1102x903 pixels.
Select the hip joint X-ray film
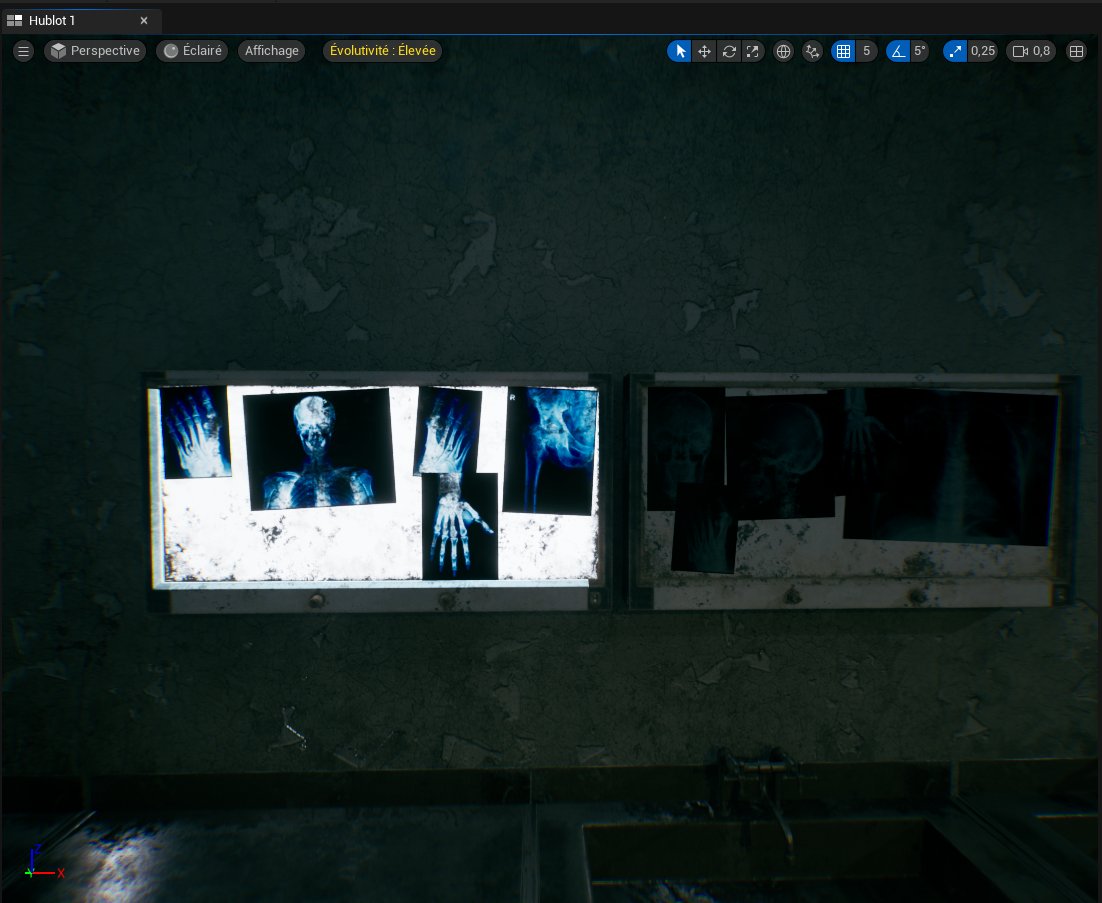(550, 450)
